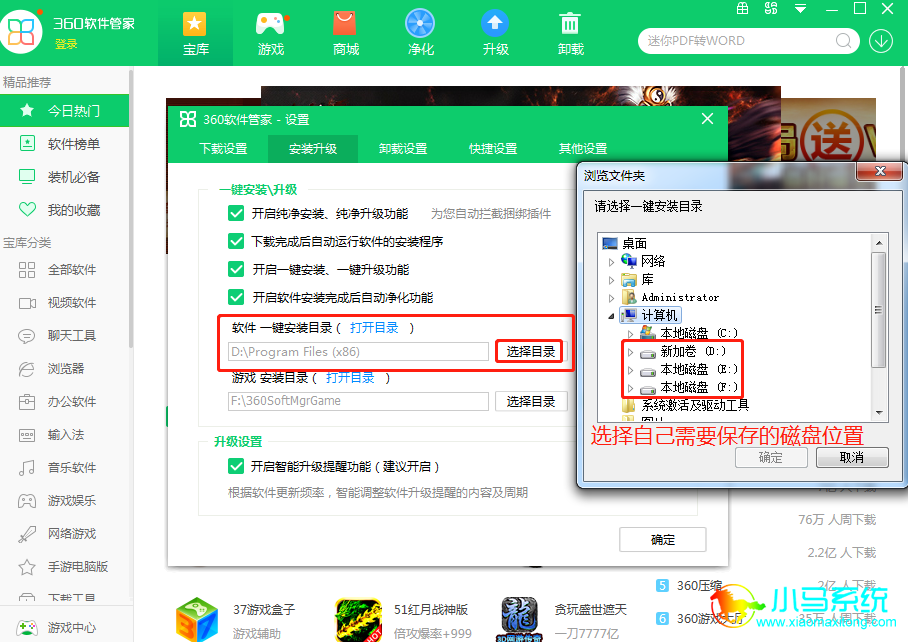Switch to 其他设置 tab
Screen dimensions: 908x642
583,149
